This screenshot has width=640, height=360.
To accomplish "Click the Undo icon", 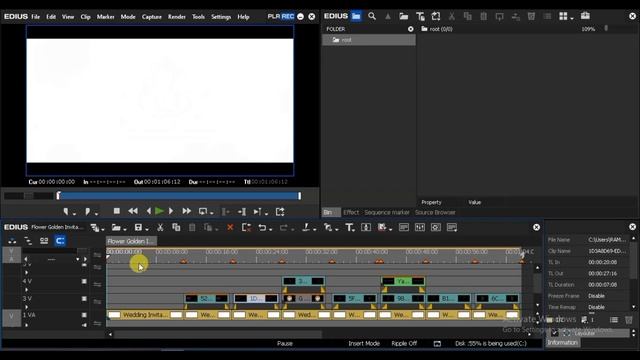I will click(262, 227).
